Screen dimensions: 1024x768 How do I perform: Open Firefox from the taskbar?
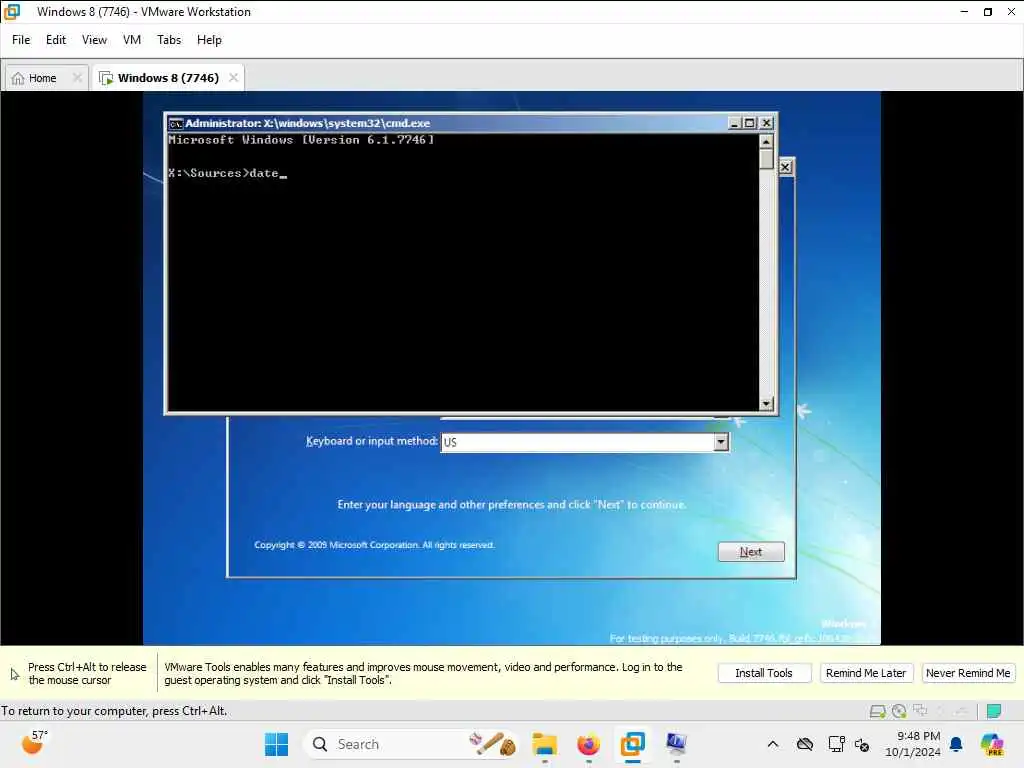588,744
